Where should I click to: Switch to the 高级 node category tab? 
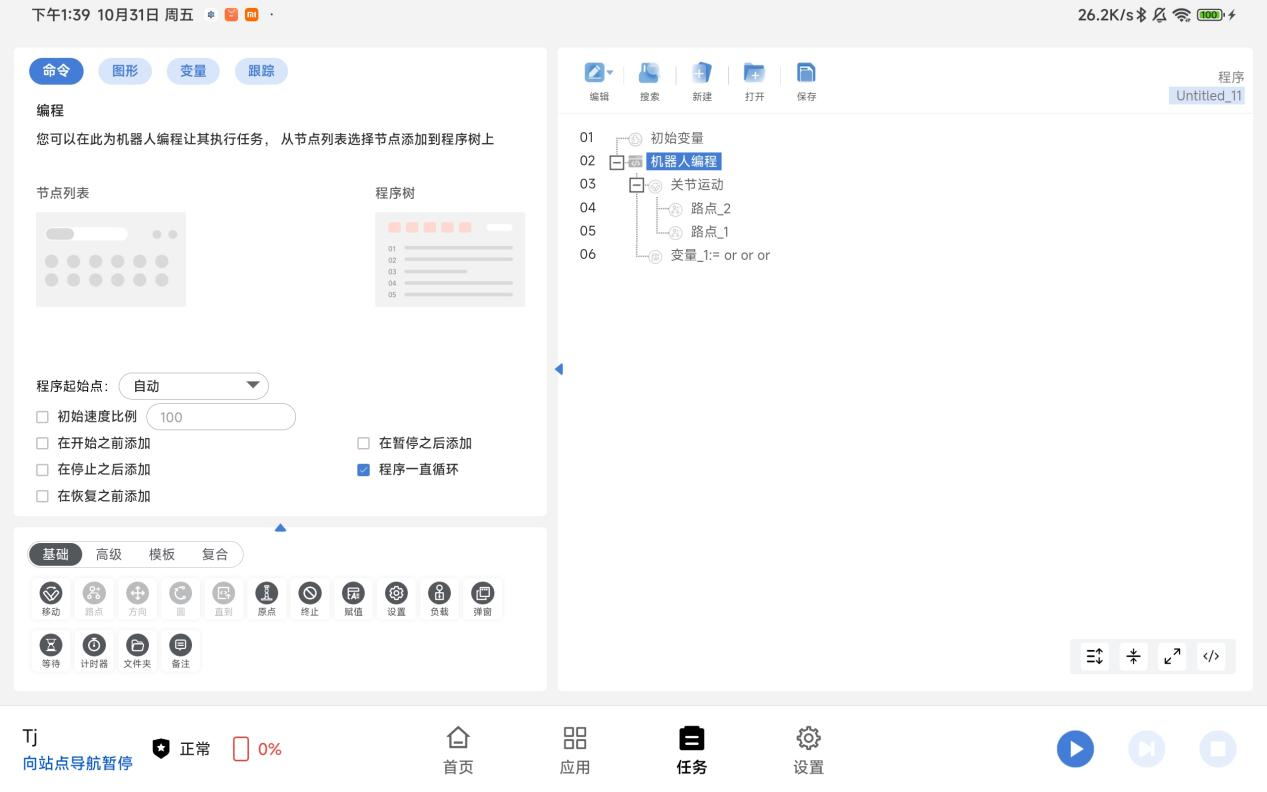pyautogui.click(x=109, y=554)
